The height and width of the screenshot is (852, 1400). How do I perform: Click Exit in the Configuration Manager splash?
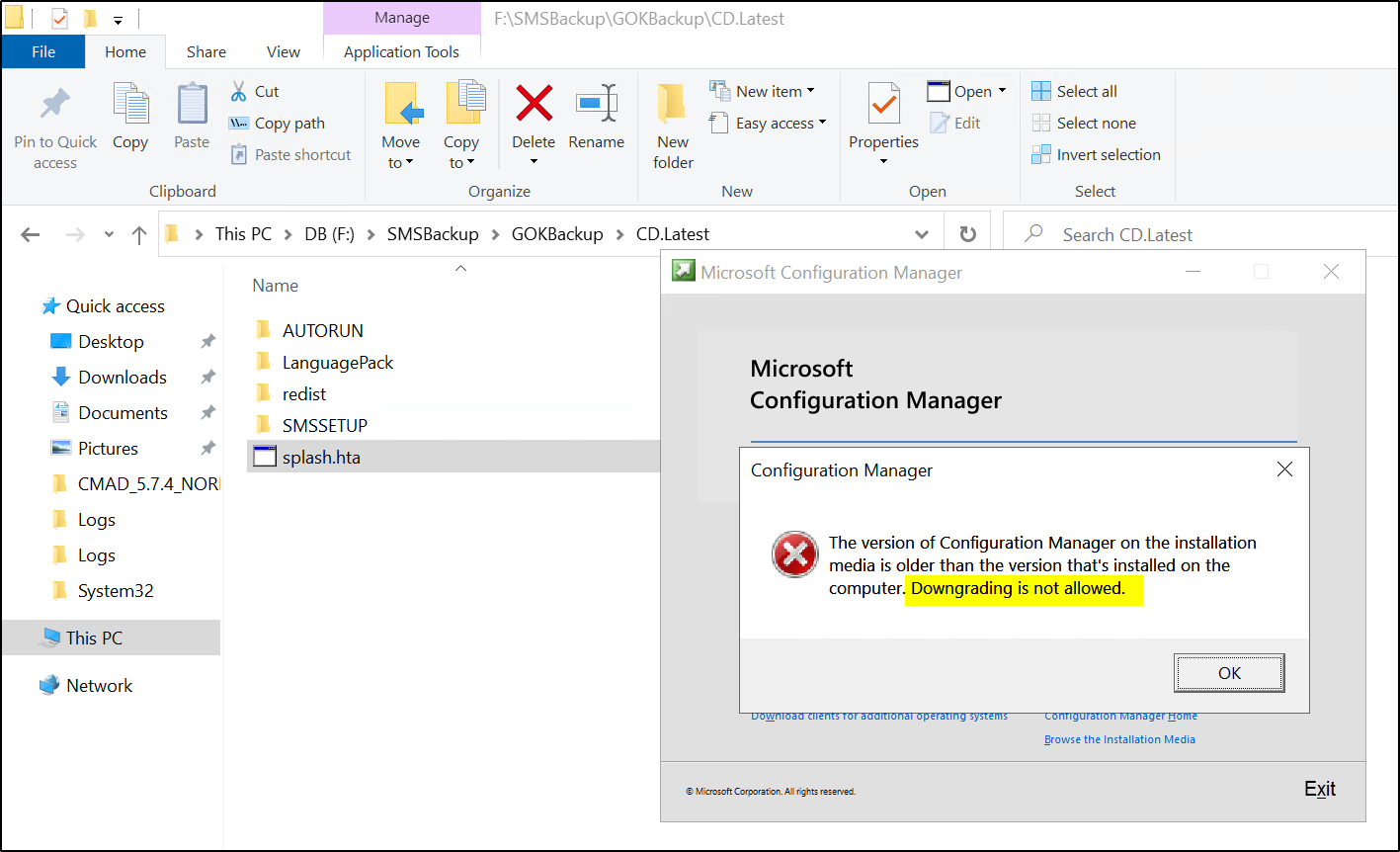tap(1320, 788)
